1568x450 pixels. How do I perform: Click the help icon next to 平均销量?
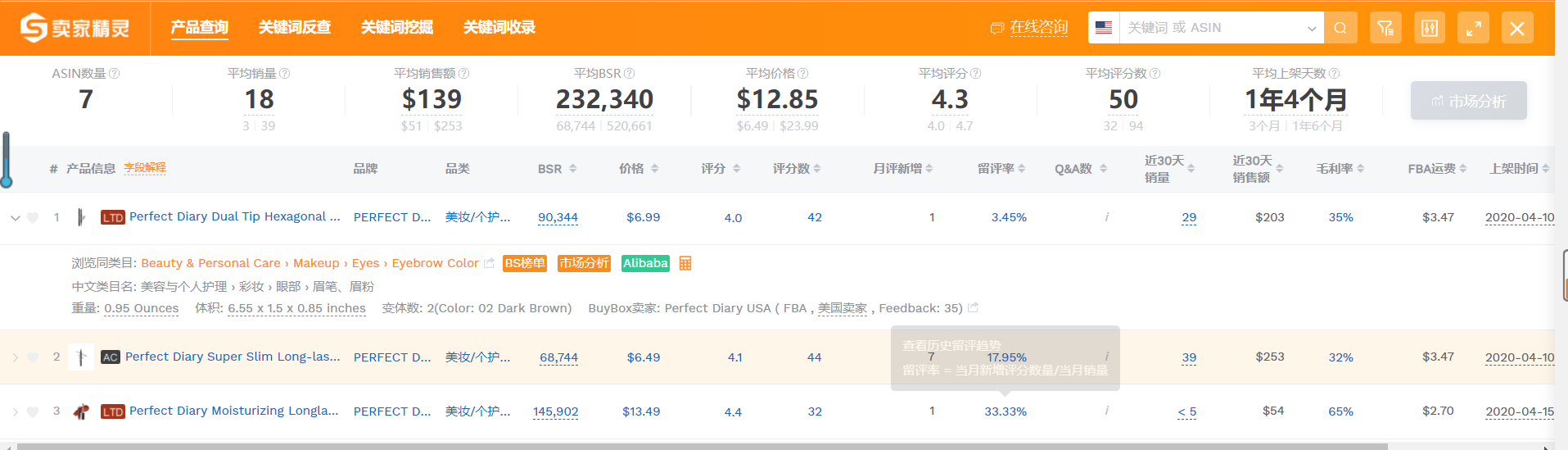[285, 74]
